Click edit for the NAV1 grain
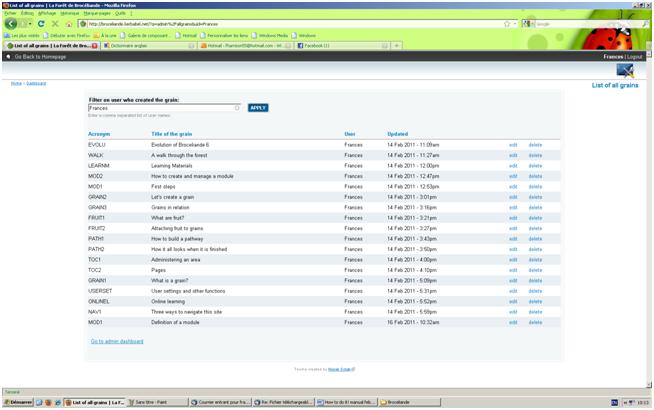Viewport: 654px width, 410px height. coord(513,312)
